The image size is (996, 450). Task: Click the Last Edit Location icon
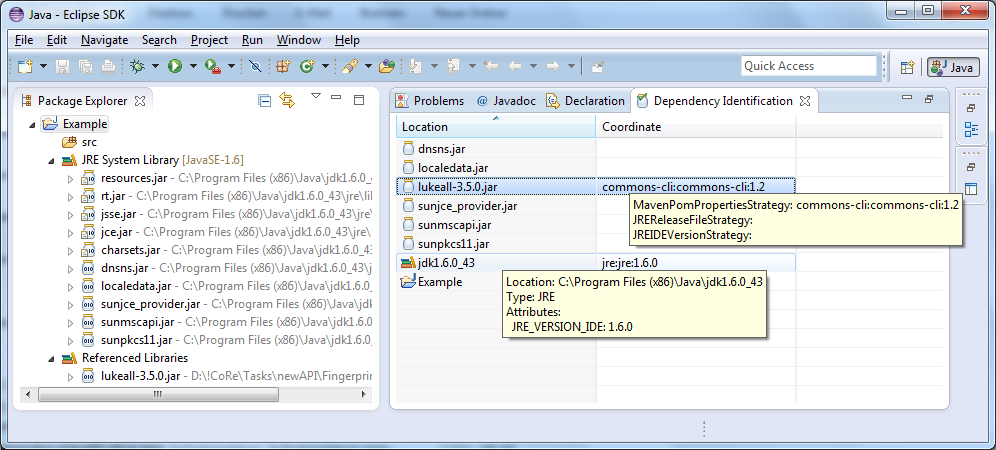pyautogui.click(x=491, y=65)
